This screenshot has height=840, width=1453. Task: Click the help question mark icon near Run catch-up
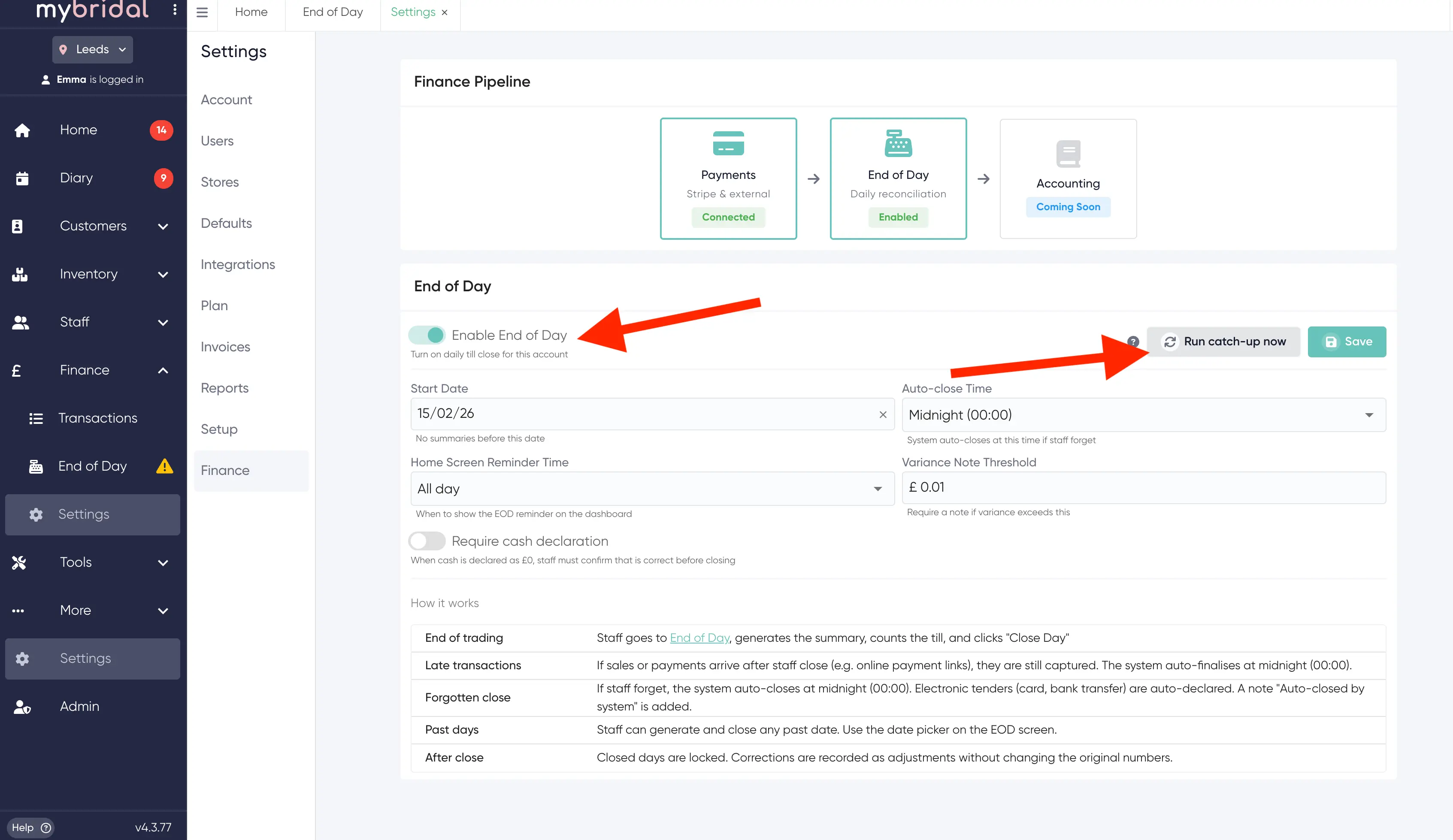(1133, 341)
